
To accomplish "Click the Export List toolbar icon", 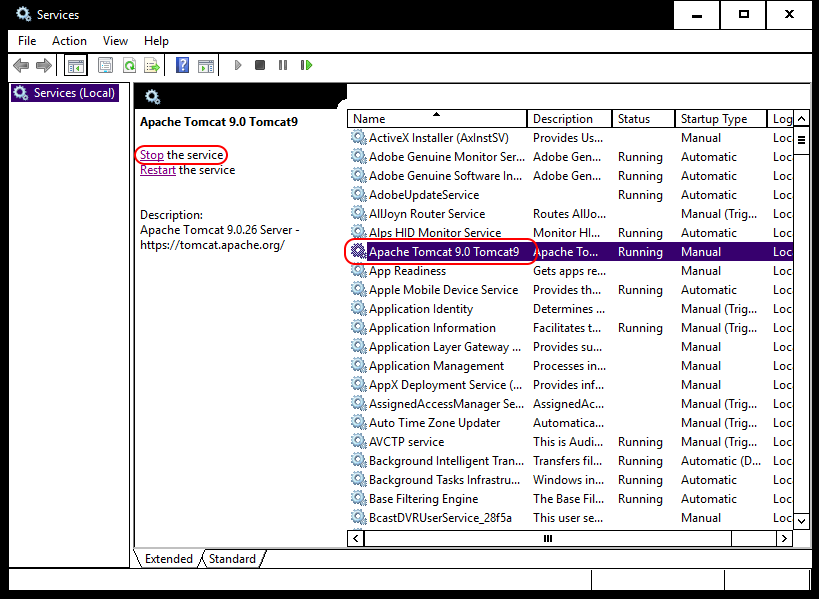I will point(152,65).
